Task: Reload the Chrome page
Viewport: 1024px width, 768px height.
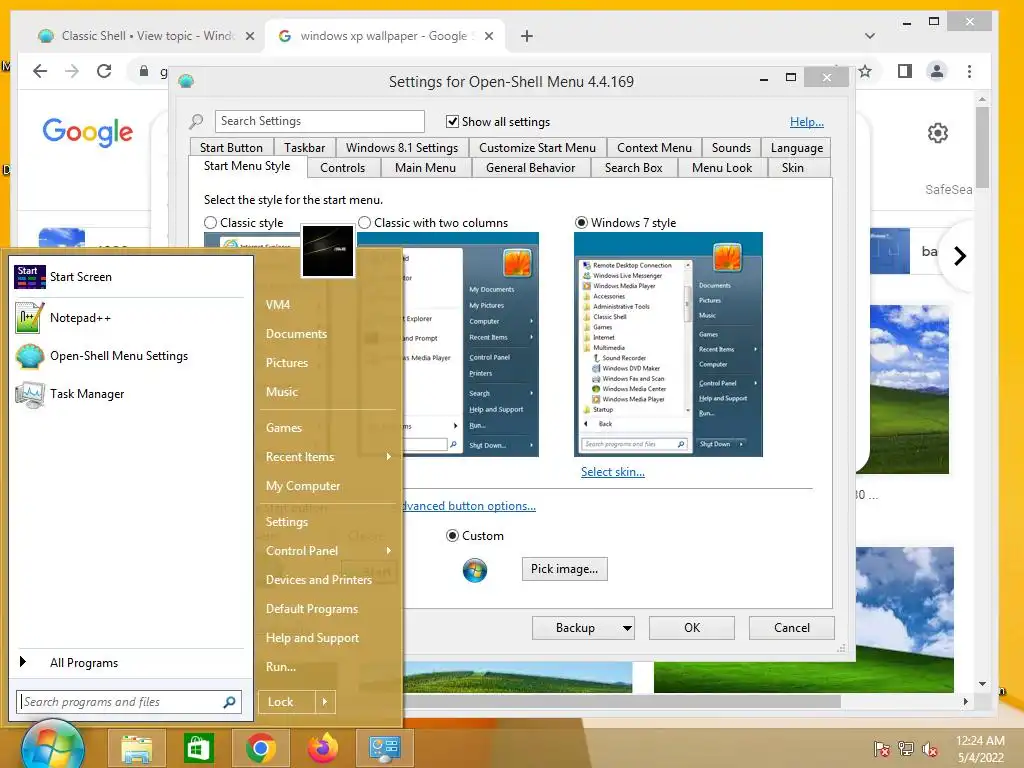Action: click(x=104, y=71)
